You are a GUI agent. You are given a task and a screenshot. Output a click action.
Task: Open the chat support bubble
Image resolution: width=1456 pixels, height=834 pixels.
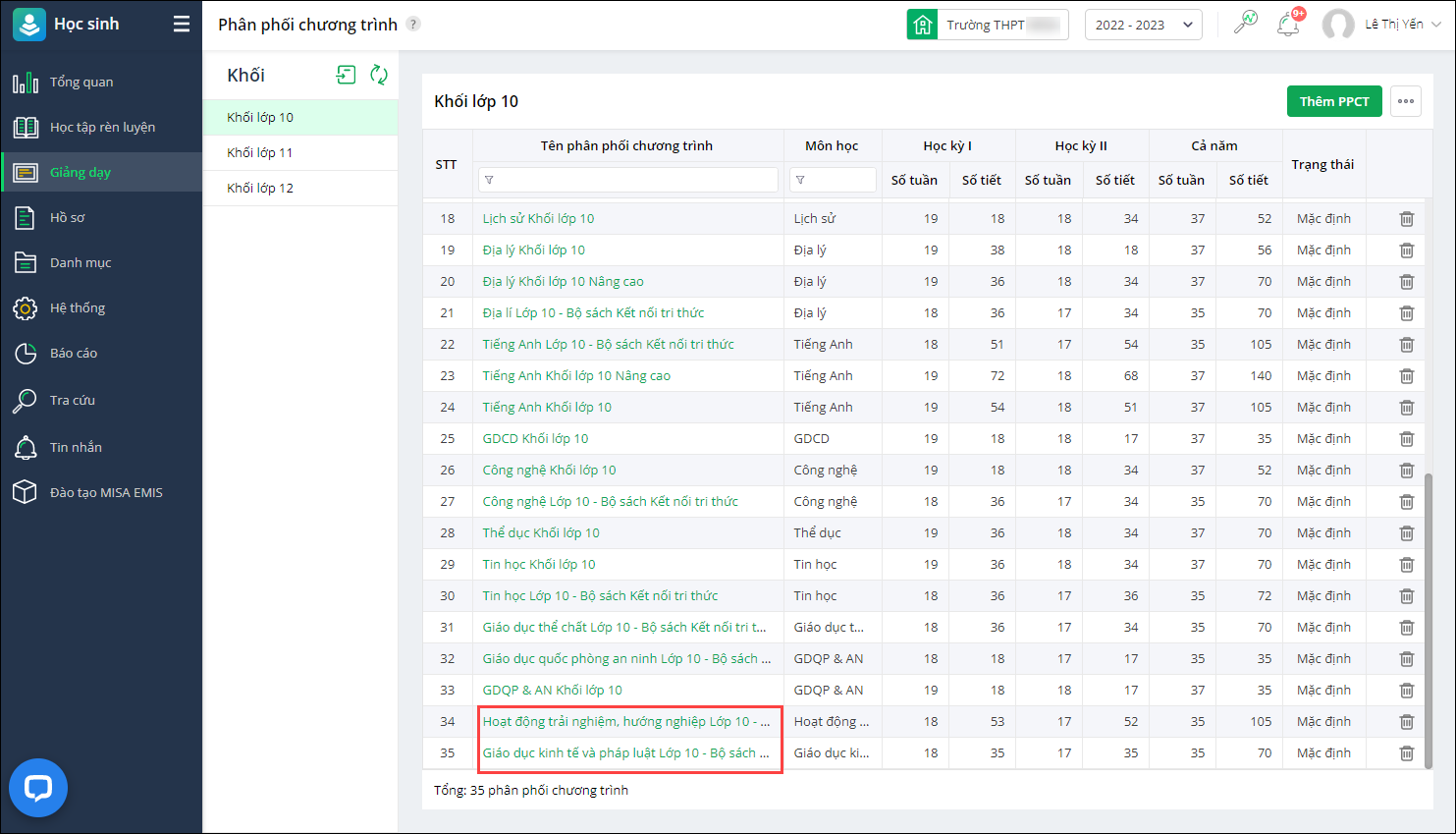click(38, 788)
